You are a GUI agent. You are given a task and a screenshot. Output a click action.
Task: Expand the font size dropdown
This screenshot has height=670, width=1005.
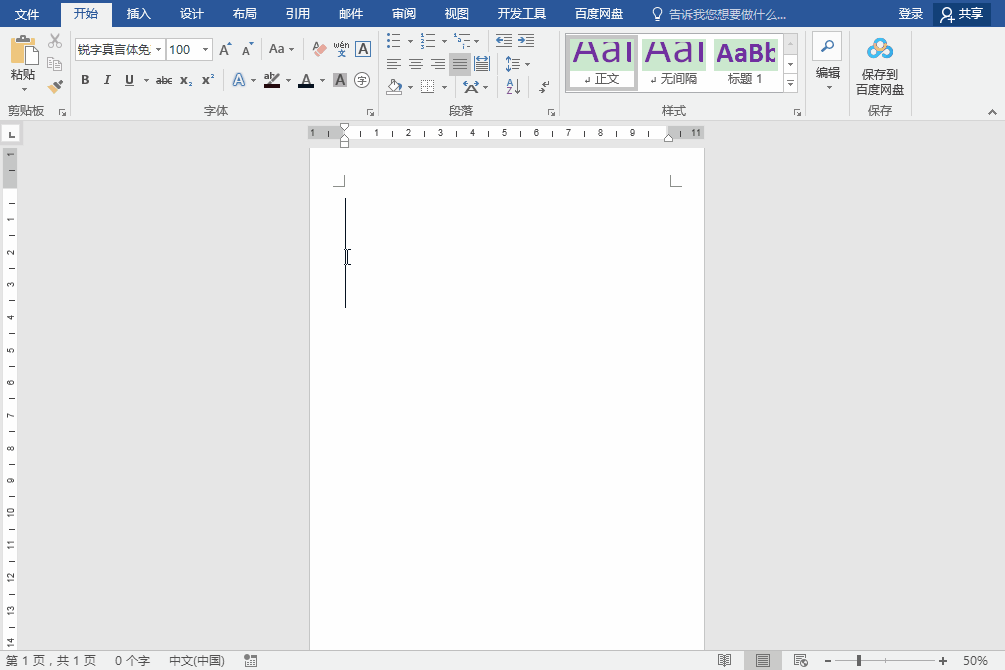206,49
